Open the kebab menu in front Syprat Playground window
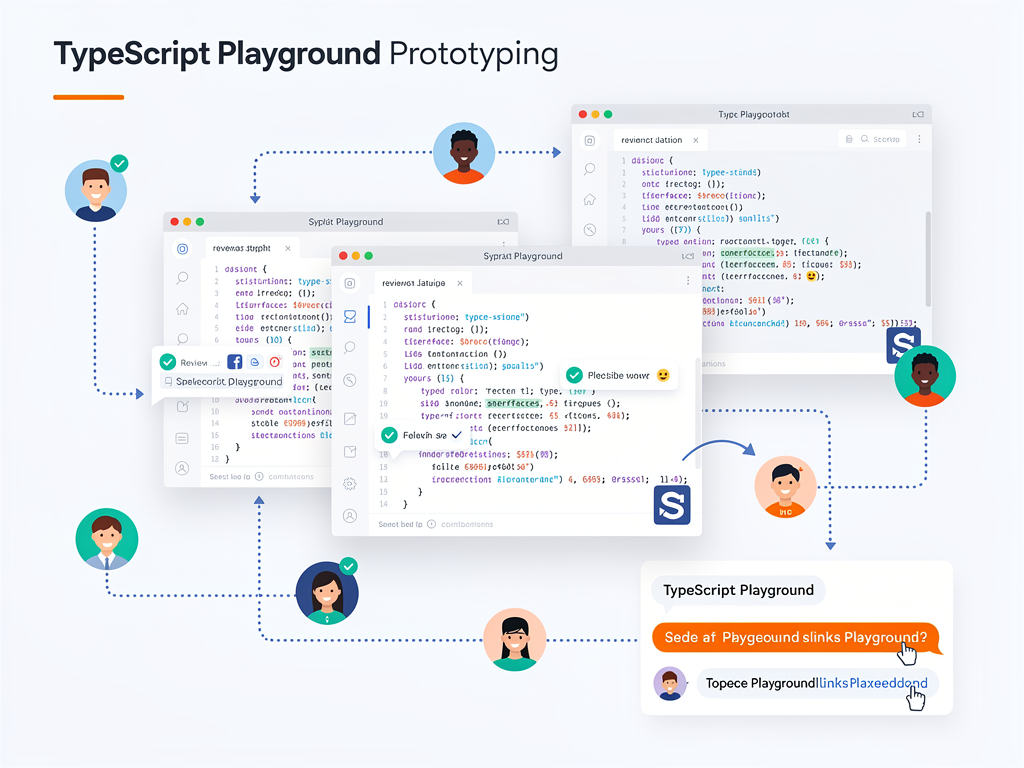The image size is (1024, 768). [688, 280]
